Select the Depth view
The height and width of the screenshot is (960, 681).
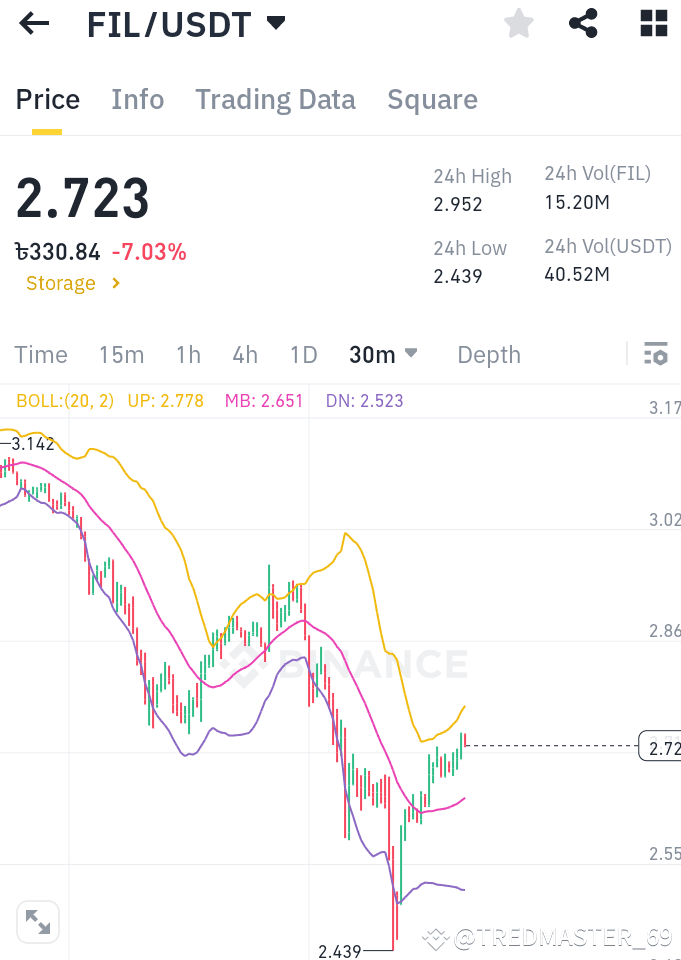tap(488, 354)
